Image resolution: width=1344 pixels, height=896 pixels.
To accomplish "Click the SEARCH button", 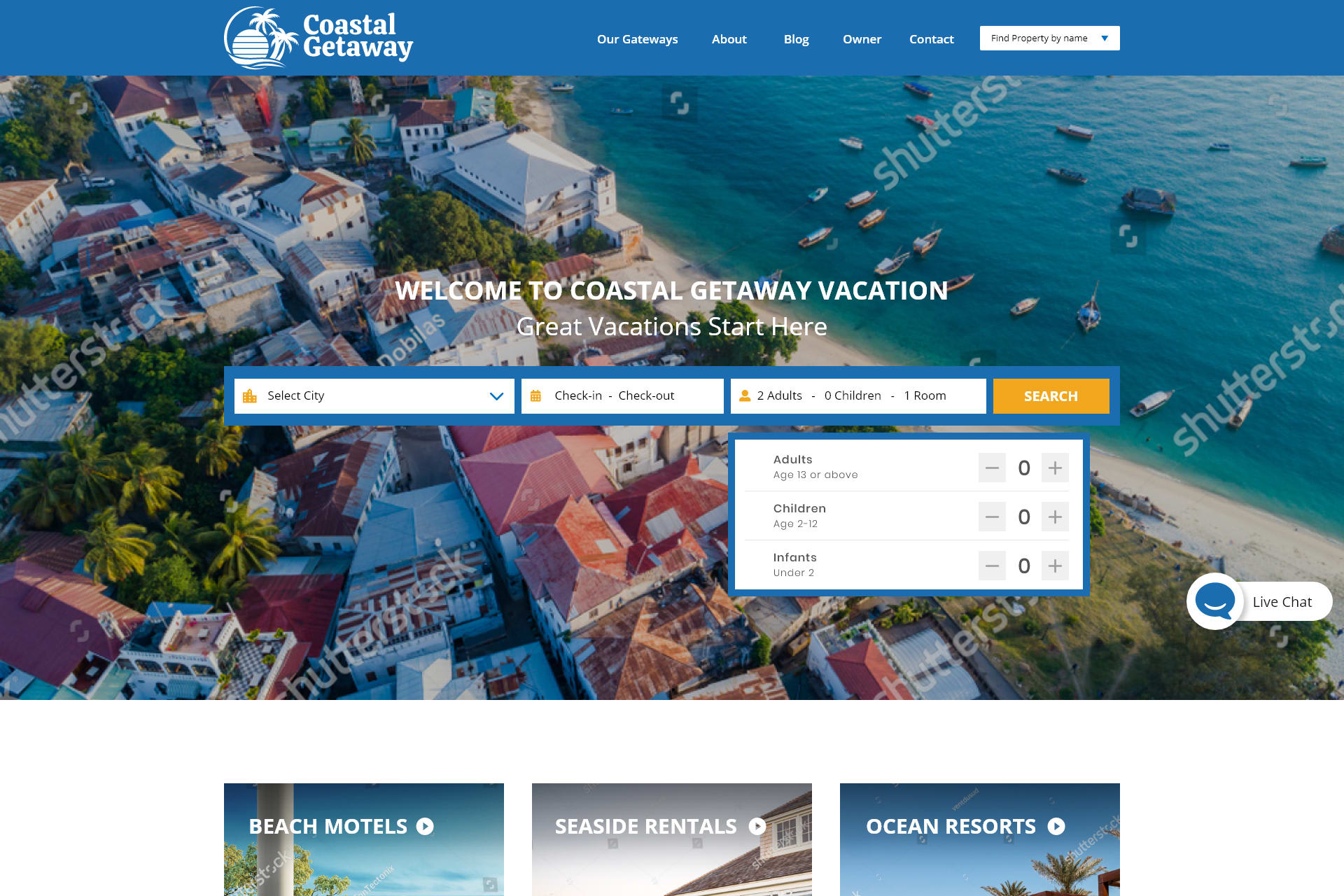I will [1051, 395].
